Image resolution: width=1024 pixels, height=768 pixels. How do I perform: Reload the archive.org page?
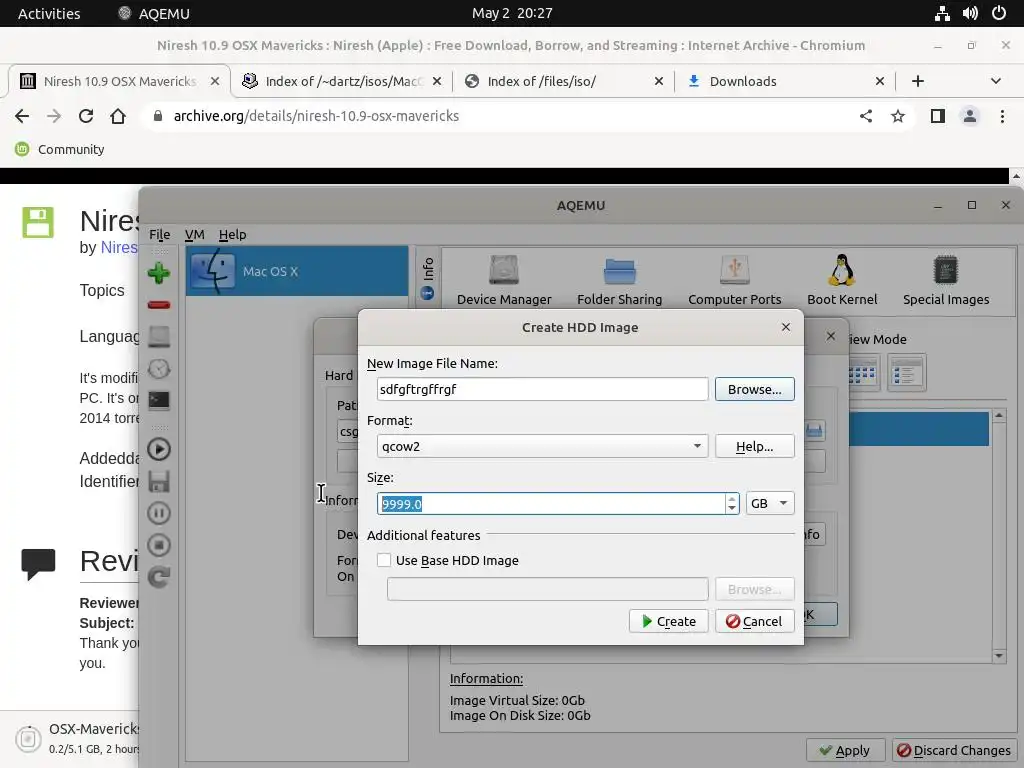(x=86, y=116)
